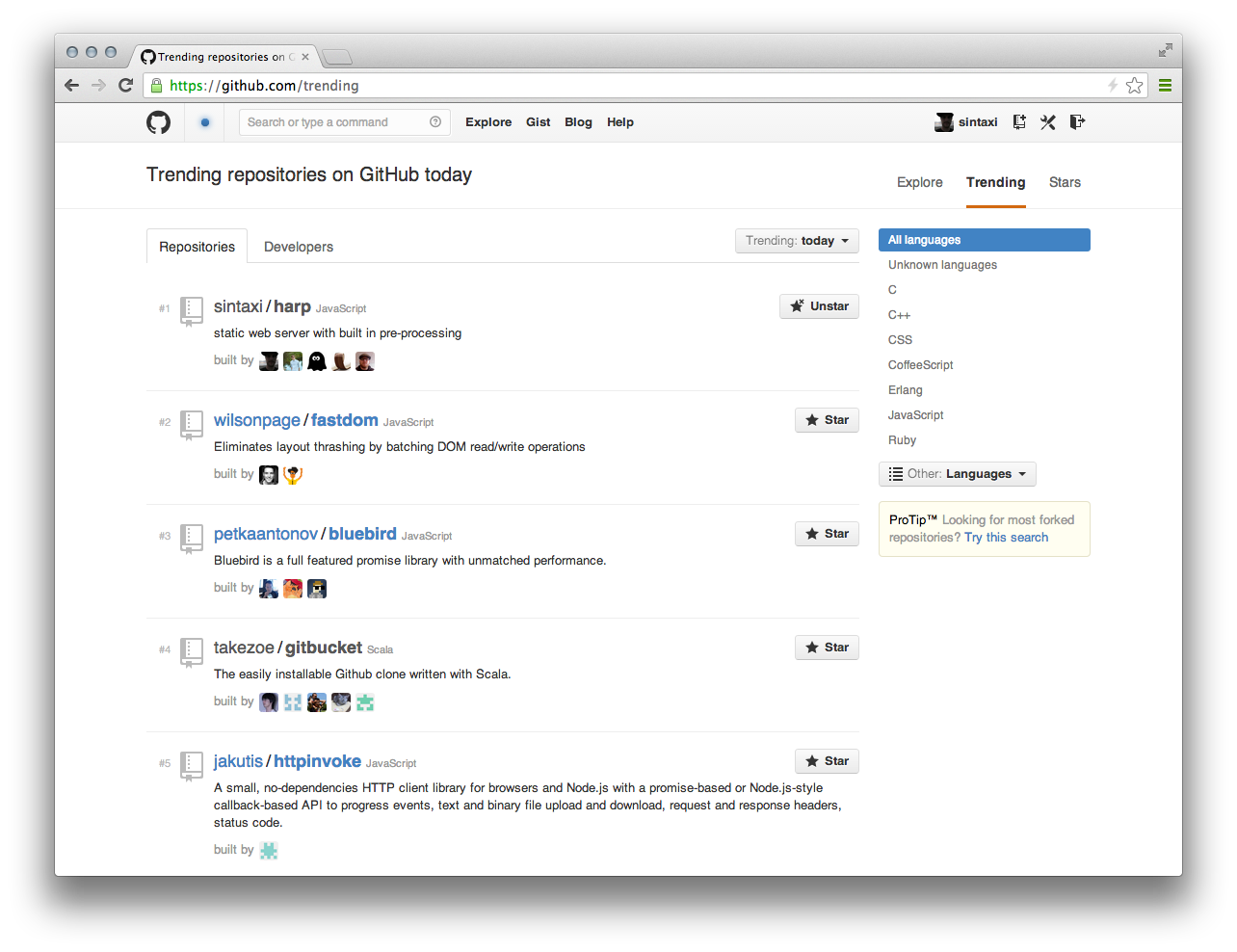Open the takezoe user link
Image resolution: width=1237 pixels, height=952 pixels.
(244, 648)
